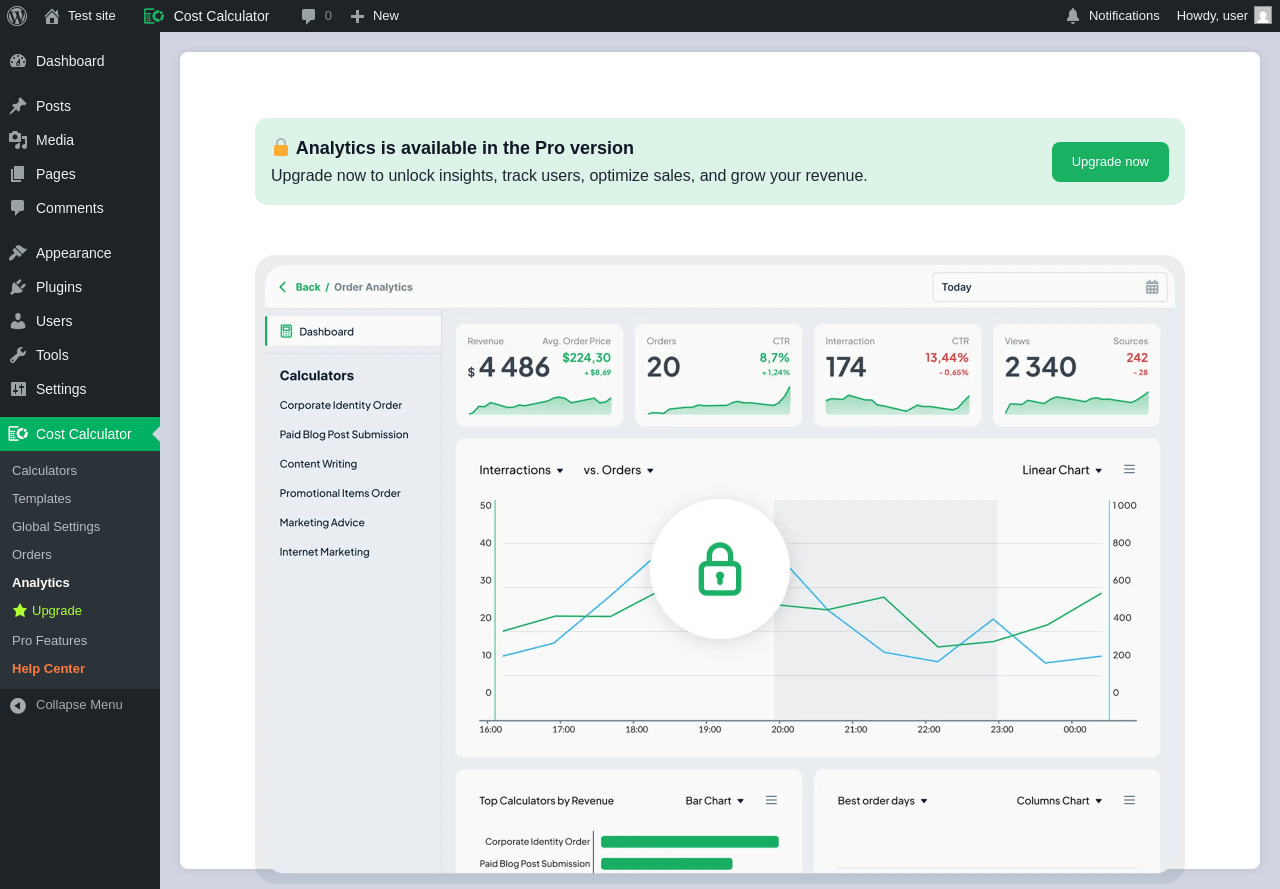
Task: Open hamburger menu on Interactions chart
Action: [1129, 469]
